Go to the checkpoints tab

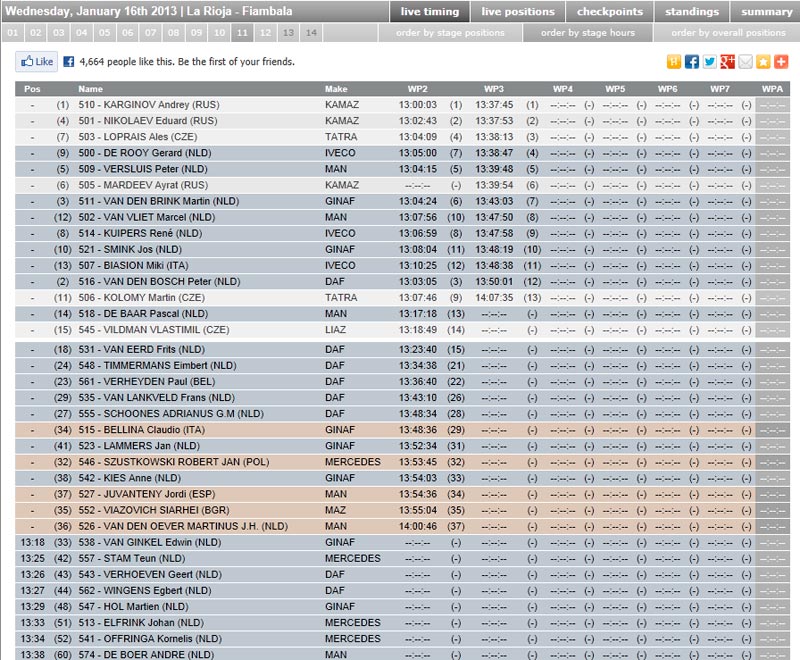[x=610, y=12]
